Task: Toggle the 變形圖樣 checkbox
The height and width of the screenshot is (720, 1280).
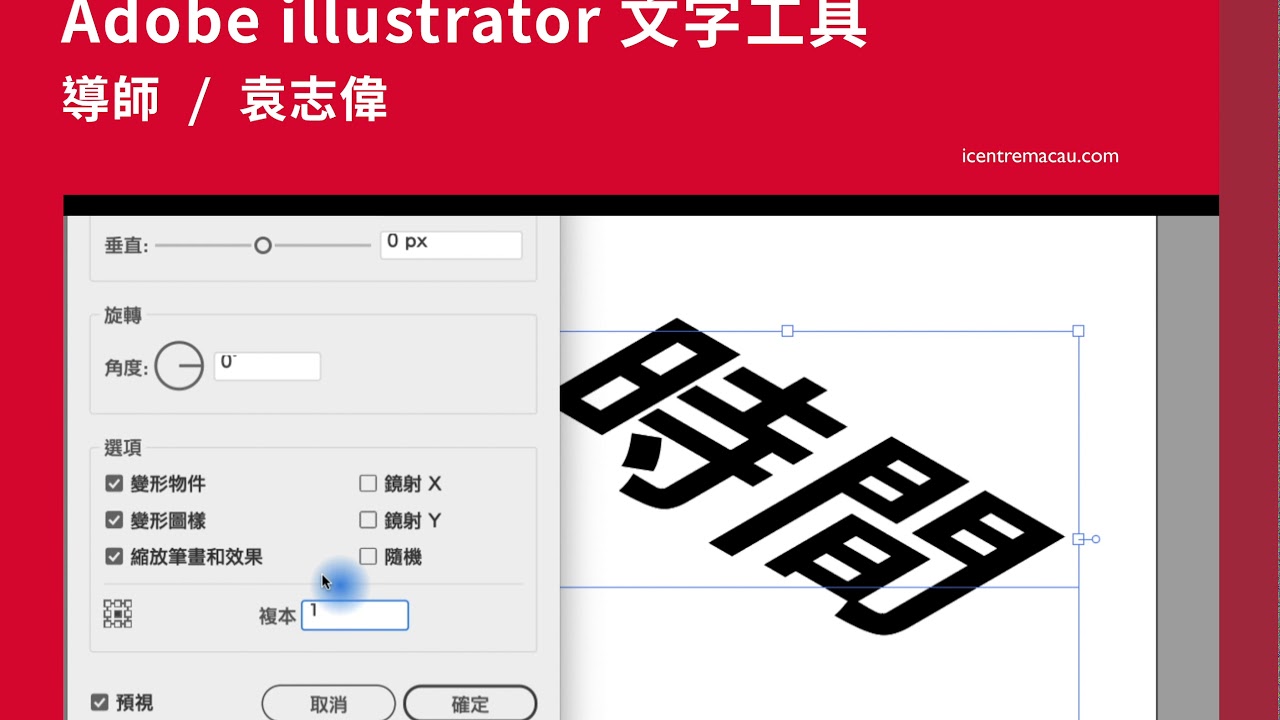Action: click(x=114, y=520)
